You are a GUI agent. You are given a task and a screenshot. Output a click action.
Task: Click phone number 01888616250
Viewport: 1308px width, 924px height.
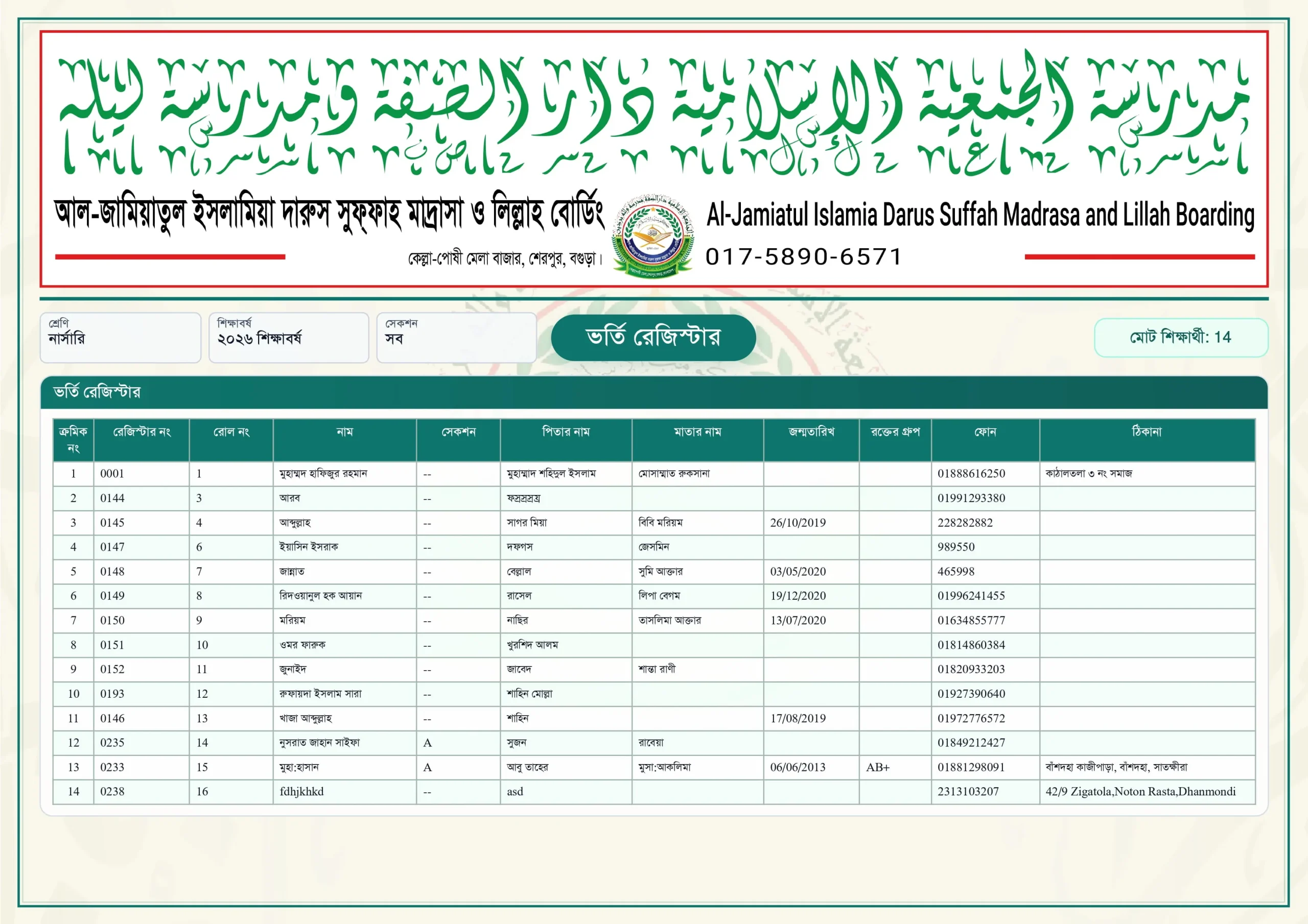971,473
